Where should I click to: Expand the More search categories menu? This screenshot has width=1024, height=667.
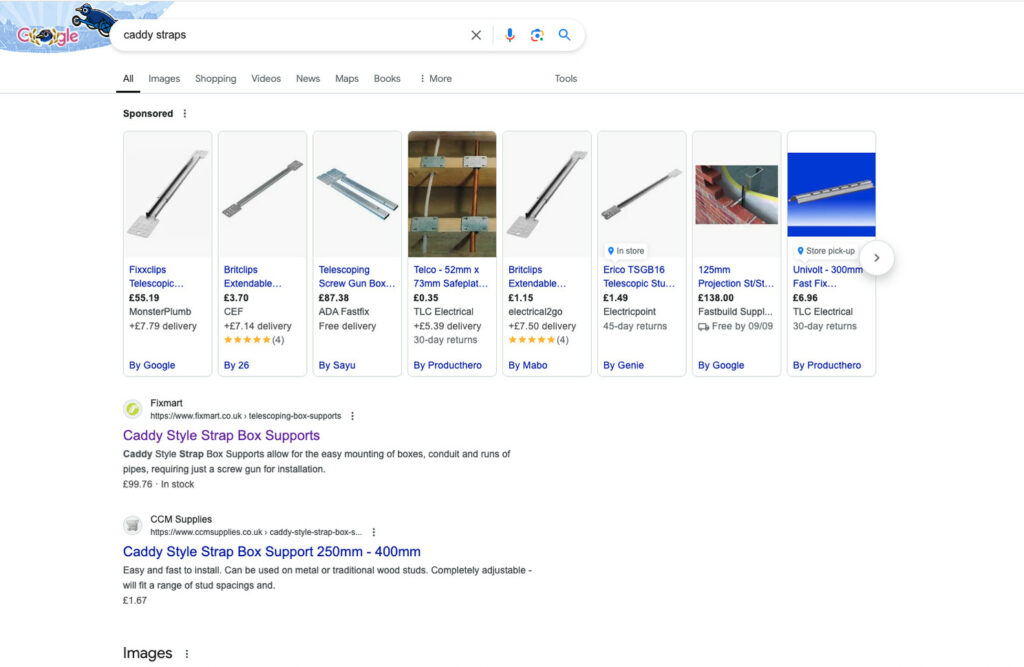click(436, 78)
